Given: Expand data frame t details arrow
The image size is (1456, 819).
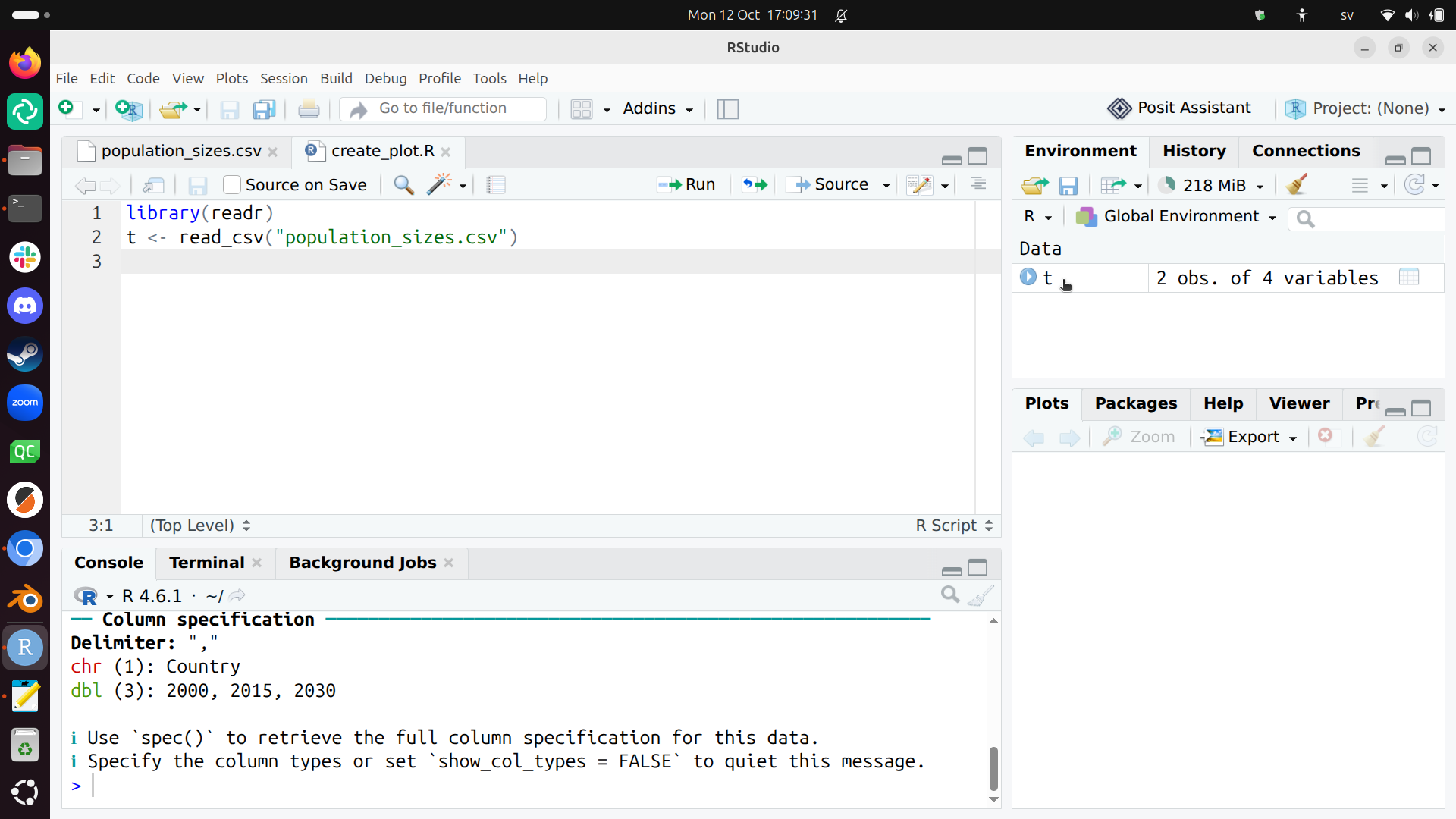Looking at the screenshot, I should (1028, 277).
